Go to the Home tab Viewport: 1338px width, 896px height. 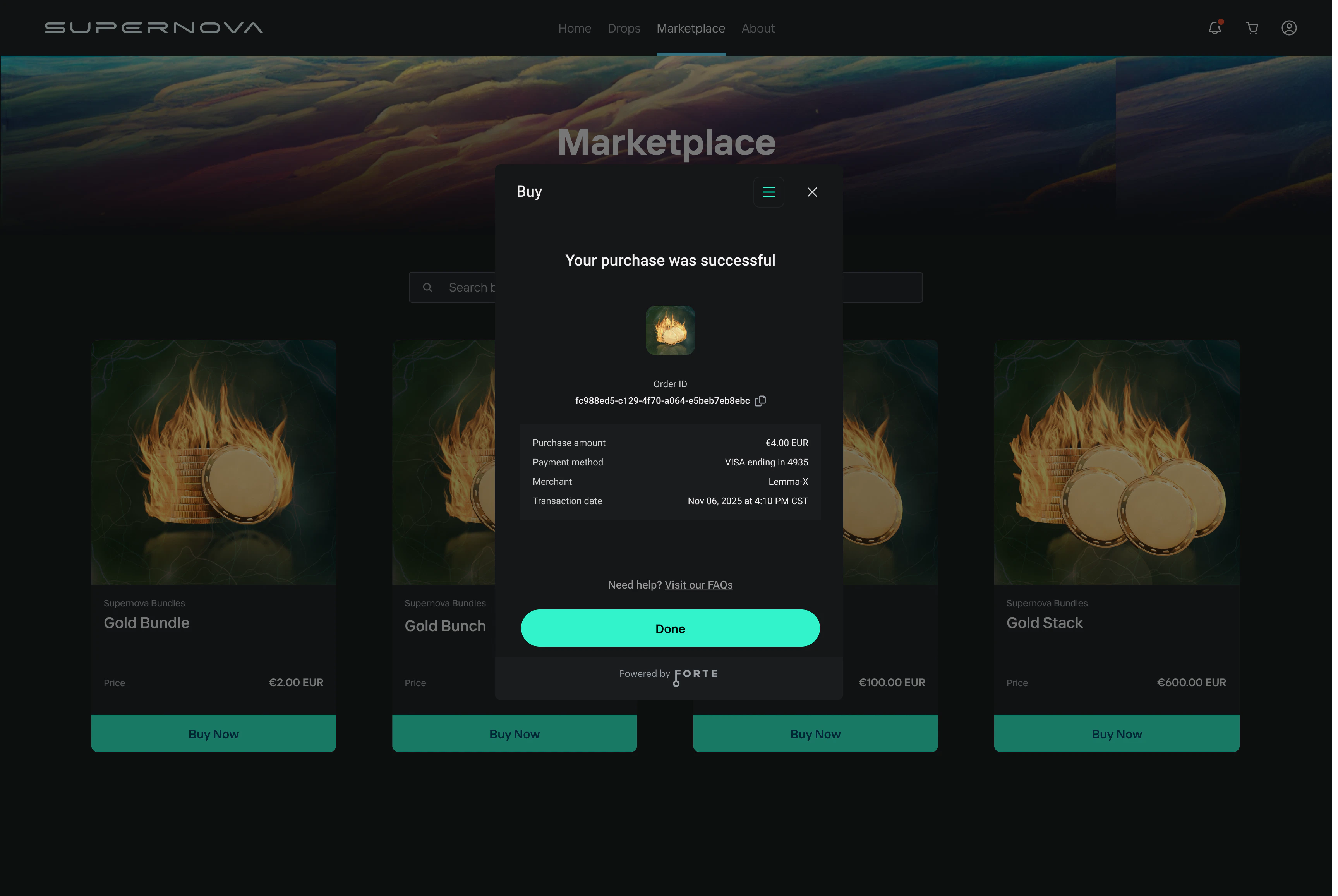tap(574, 28)
